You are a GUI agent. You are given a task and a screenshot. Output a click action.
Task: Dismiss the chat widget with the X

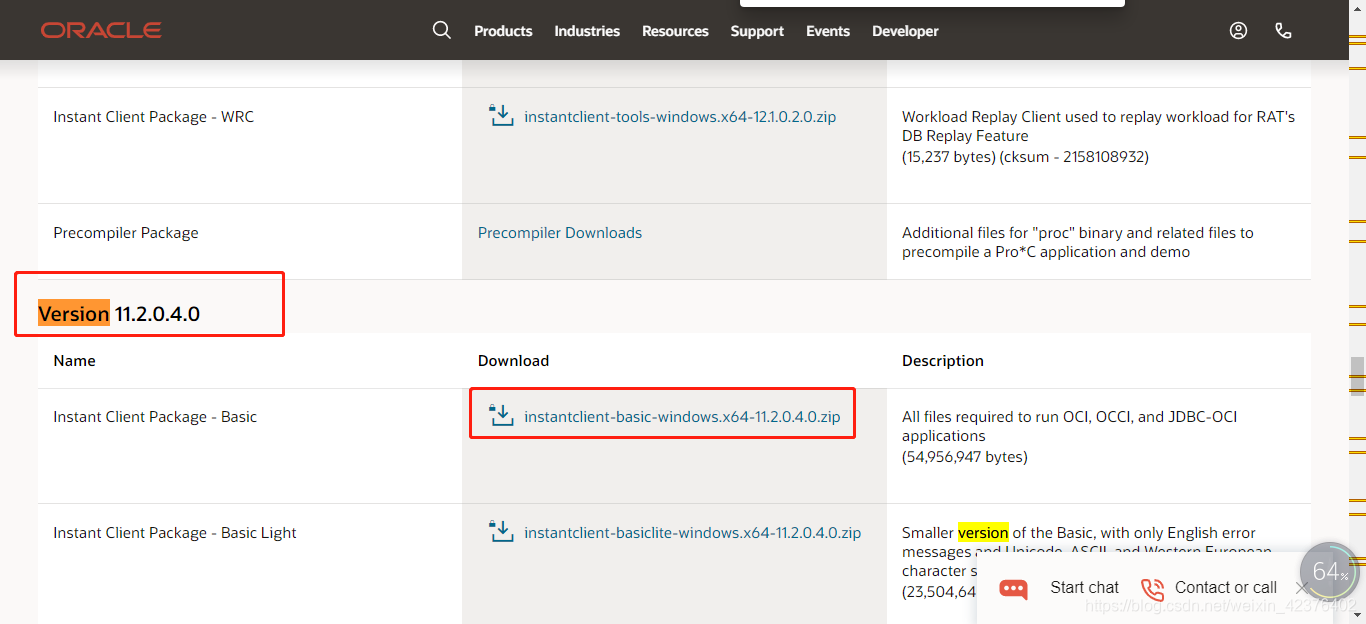tap(1302, 588)
